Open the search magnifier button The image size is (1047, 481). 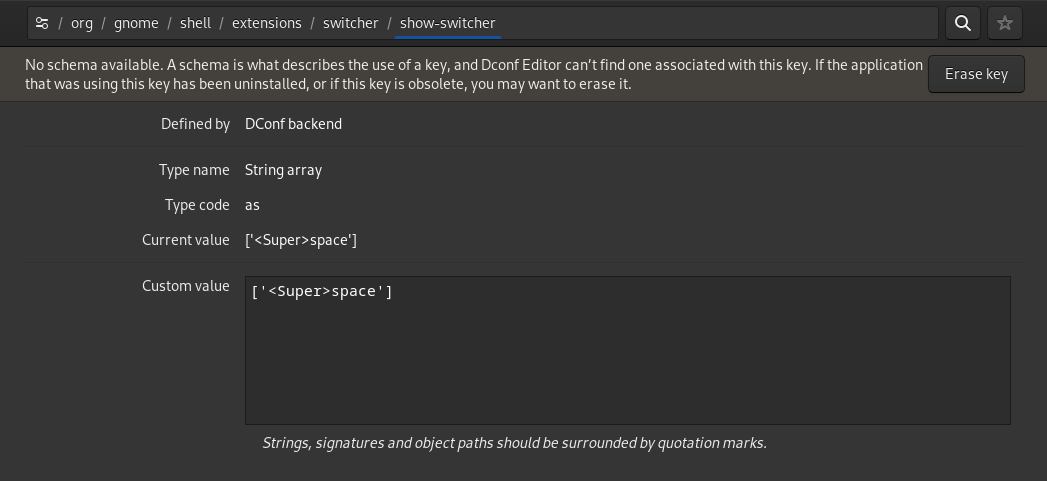963,23
